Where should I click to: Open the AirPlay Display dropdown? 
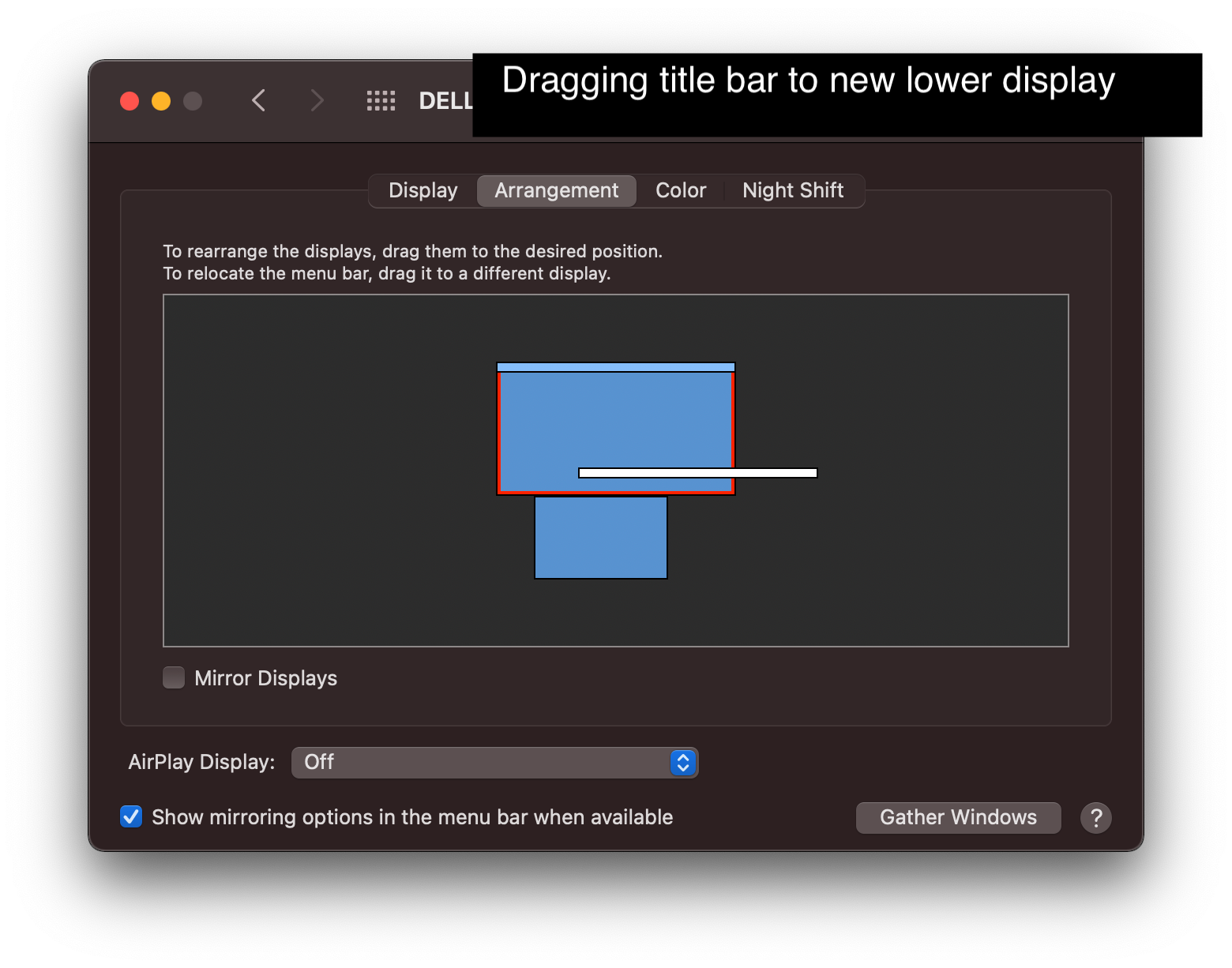point(495,762)
